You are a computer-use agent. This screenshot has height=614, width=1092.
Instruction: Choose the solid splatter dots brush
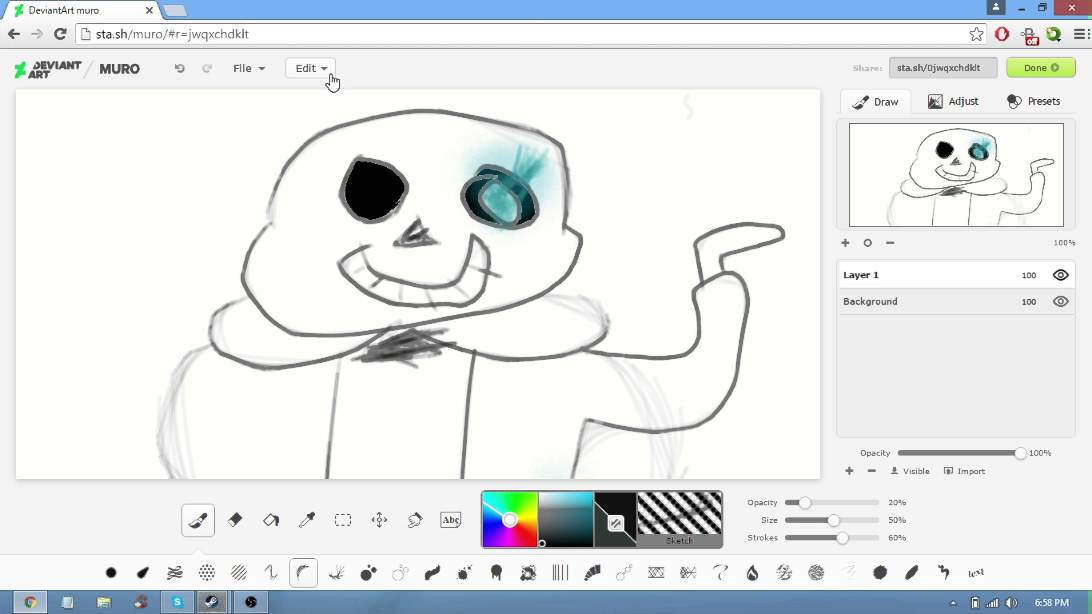368,573
